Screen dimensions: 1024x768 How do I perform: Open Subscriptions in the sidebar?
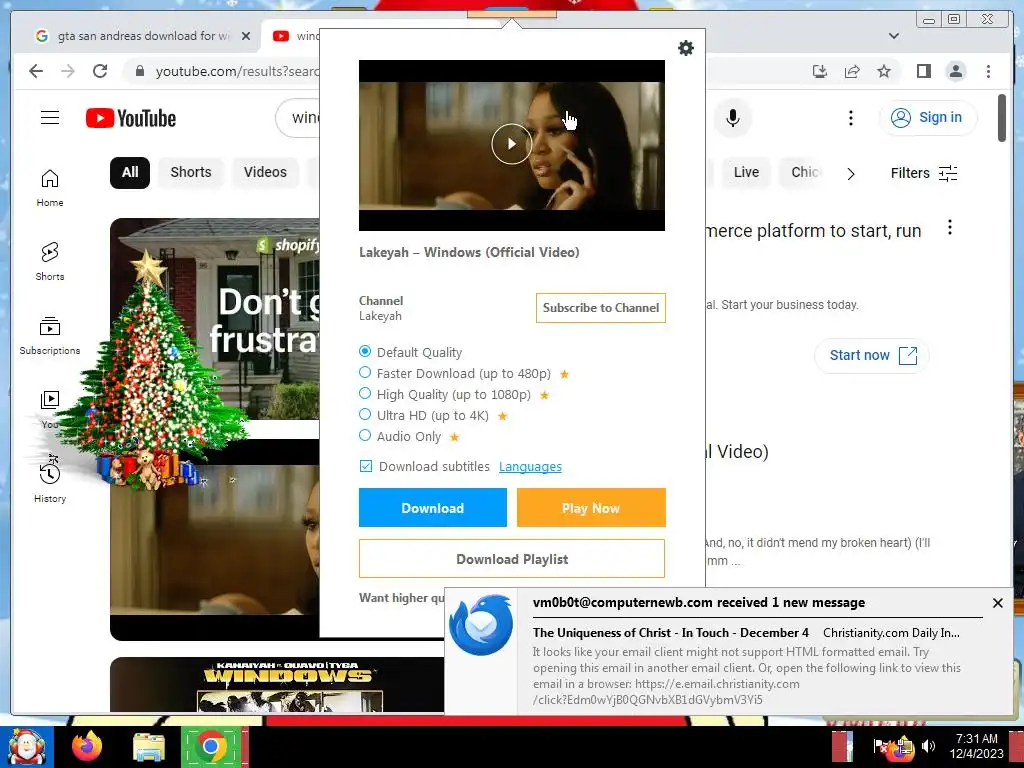(x=50, y=335)
